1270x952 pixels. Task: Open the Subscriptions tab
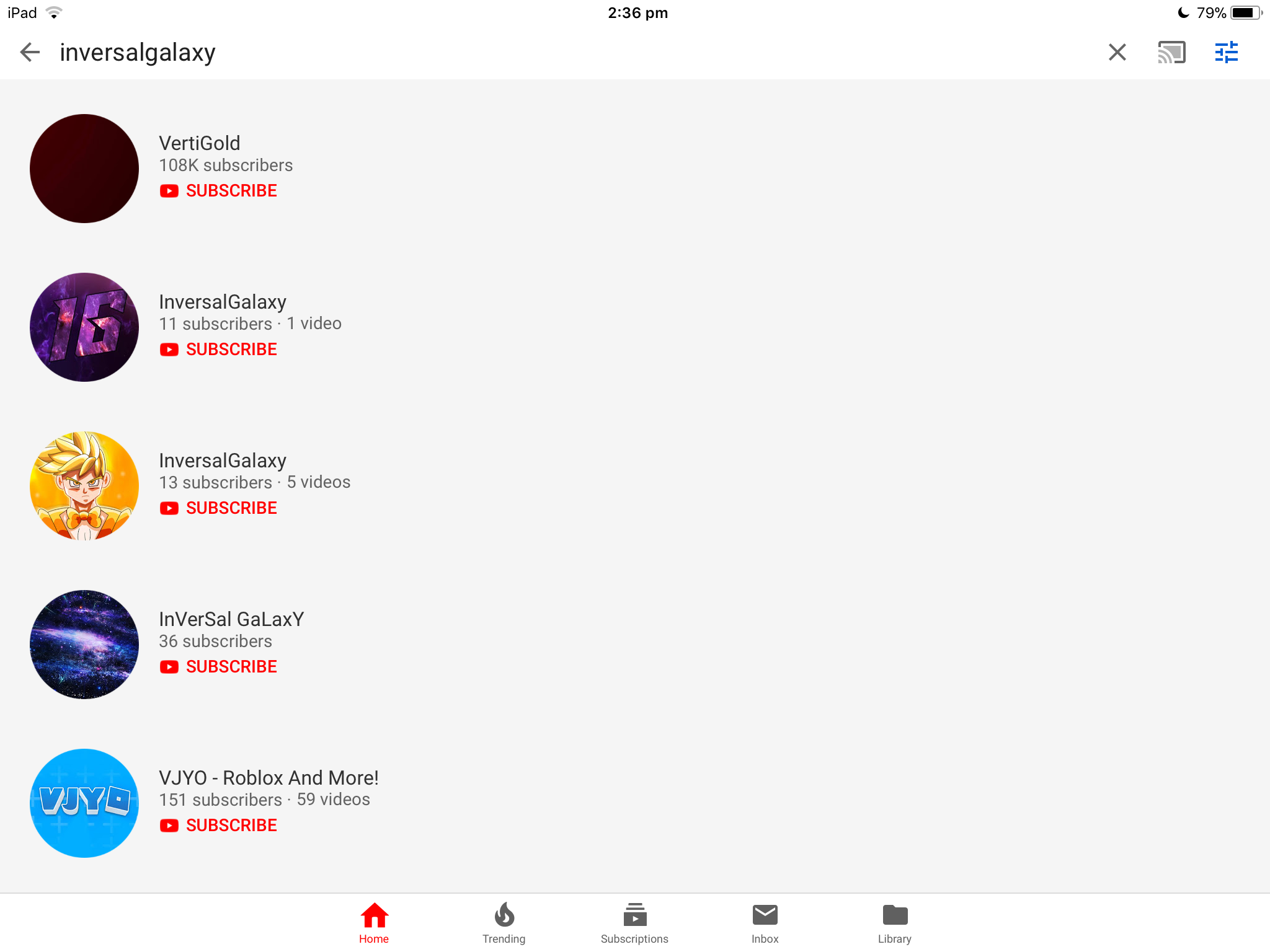[x=634, y=923]
